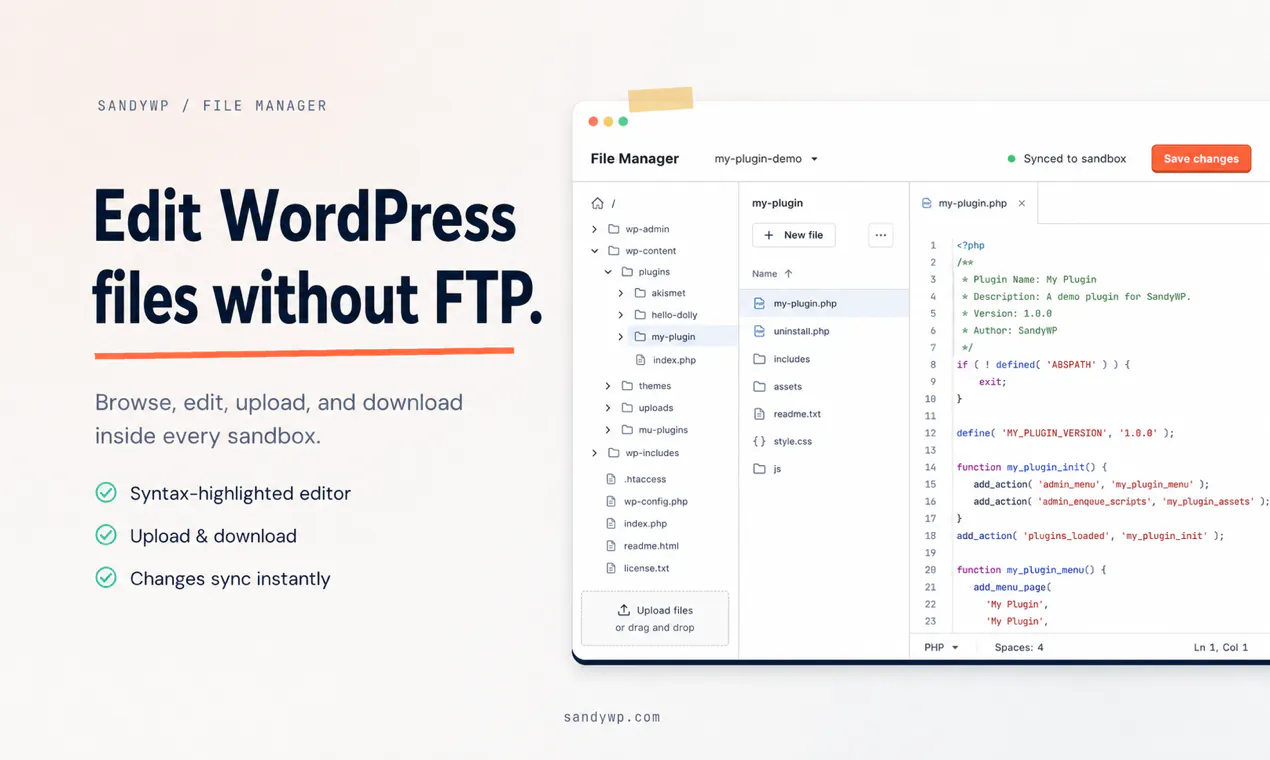Image resolution: width=1270 pixels, height=760 pixels.
Task: Collapse the plugins folder chevron
Action: 608,272
